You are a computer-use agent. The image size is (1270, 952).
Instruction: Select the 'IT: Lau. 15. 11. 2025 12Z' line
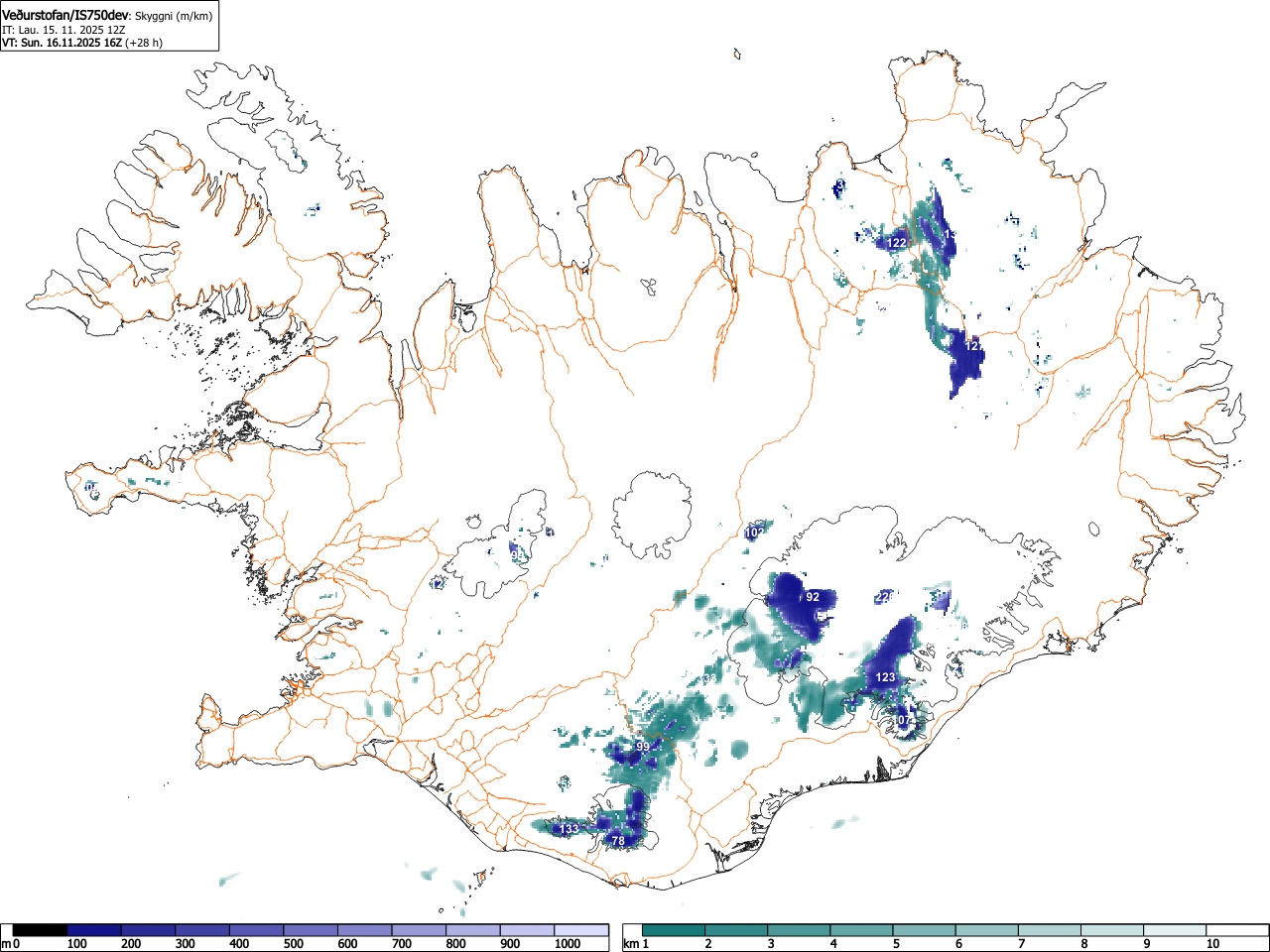(63, 30)
